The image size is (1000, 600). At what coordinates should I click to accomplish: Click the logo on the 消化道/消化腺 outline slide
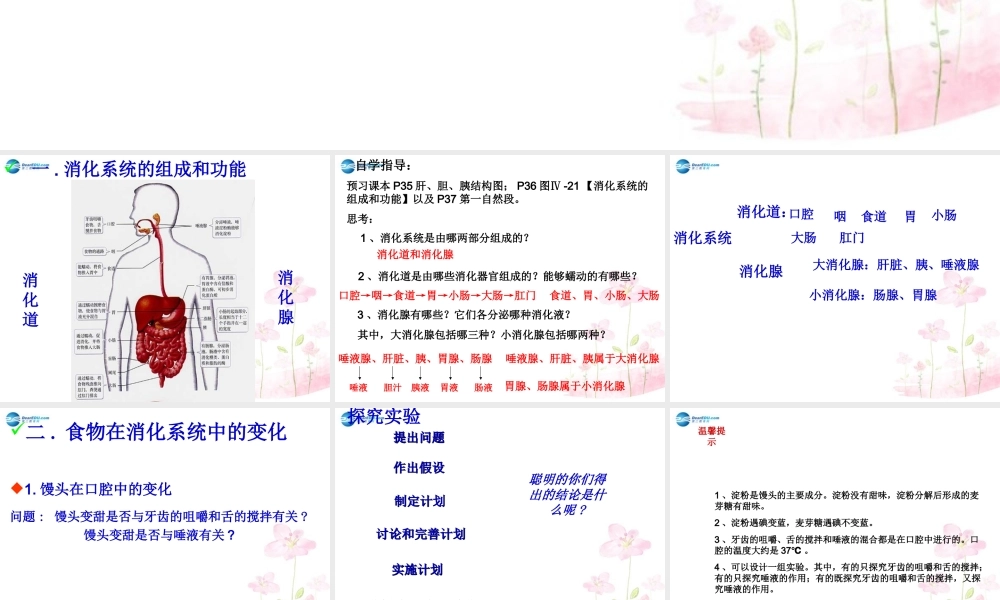point(698,166)
